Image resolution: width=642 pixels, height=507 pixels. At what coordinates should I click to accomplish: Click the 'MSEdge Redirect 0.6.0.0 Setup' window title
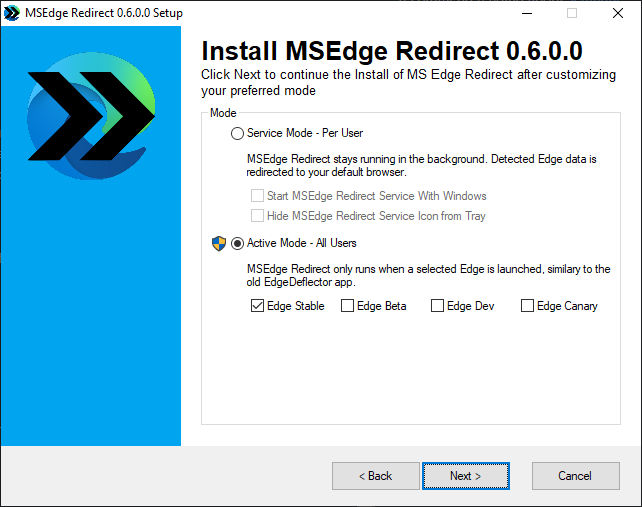(104, 13)
